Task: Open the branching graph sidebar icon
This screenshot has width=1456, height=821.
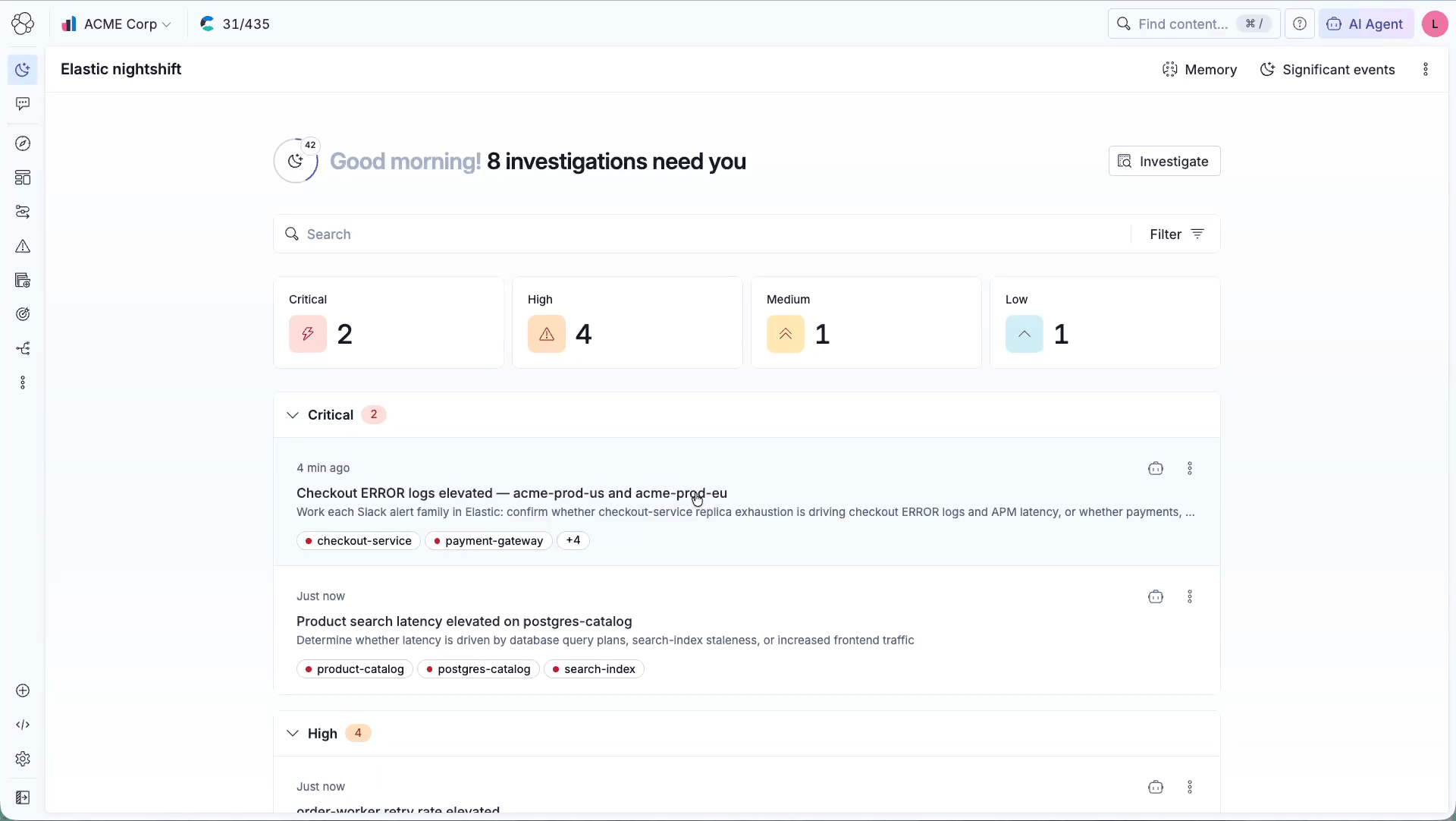Action: 23,348
